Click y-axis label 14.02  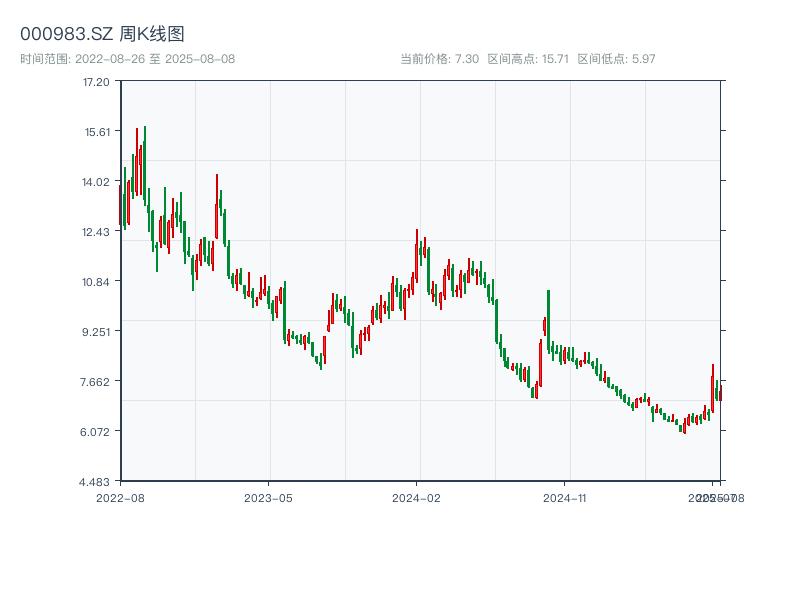click(96, 182)
